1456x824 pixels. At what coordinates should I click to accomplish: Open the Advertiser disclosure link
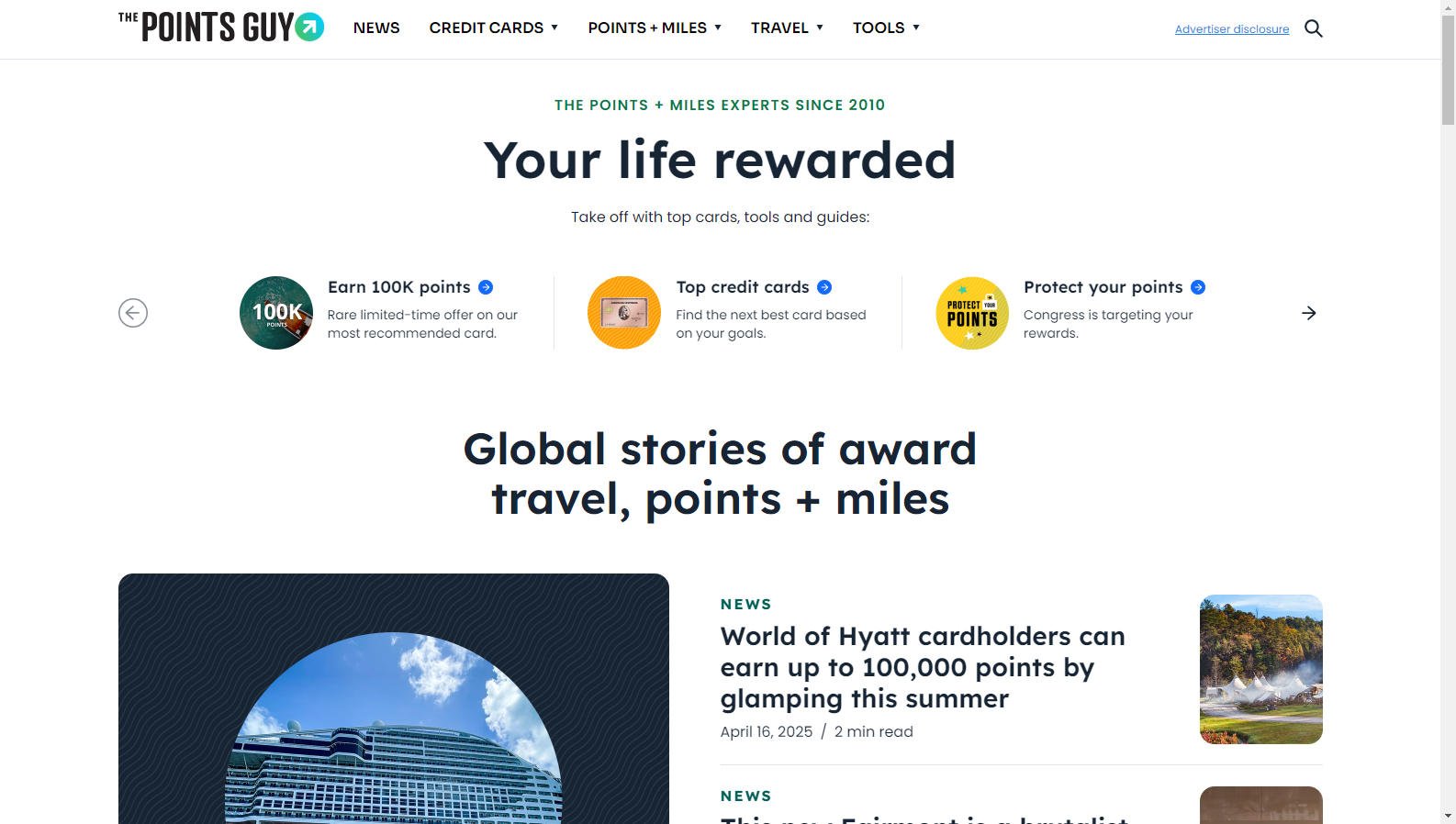(1232, 29)
